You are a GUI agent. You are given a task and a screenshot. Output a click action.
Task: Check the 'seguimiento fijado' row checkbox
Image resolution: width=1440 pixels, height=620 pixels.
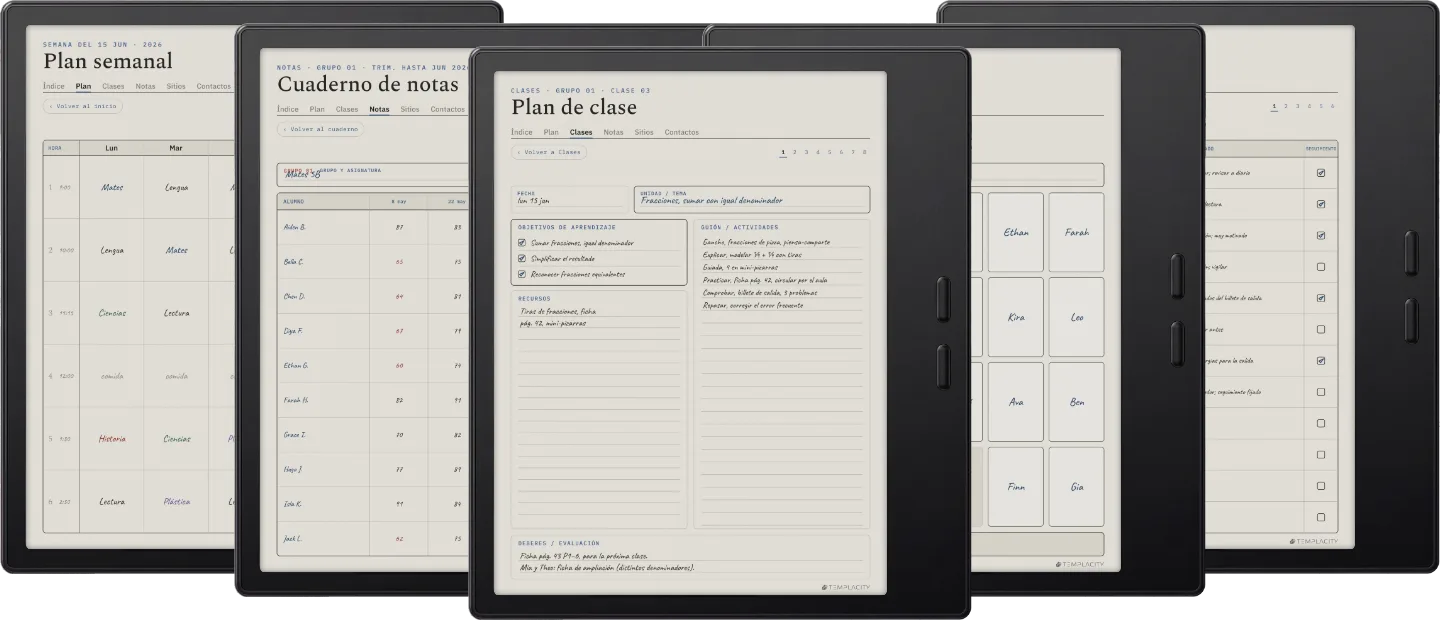pyautogui.click(x=1321, y=392)
